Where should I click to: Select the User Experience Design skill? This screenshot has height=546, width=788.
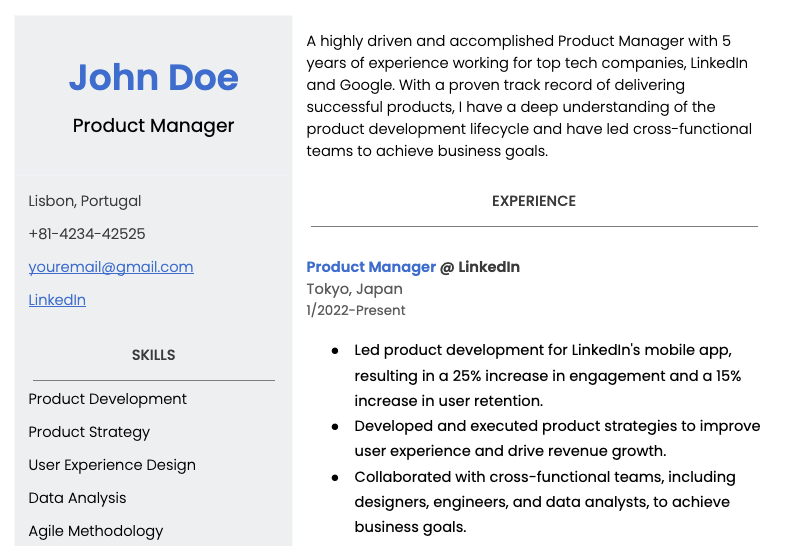[112, 465]
